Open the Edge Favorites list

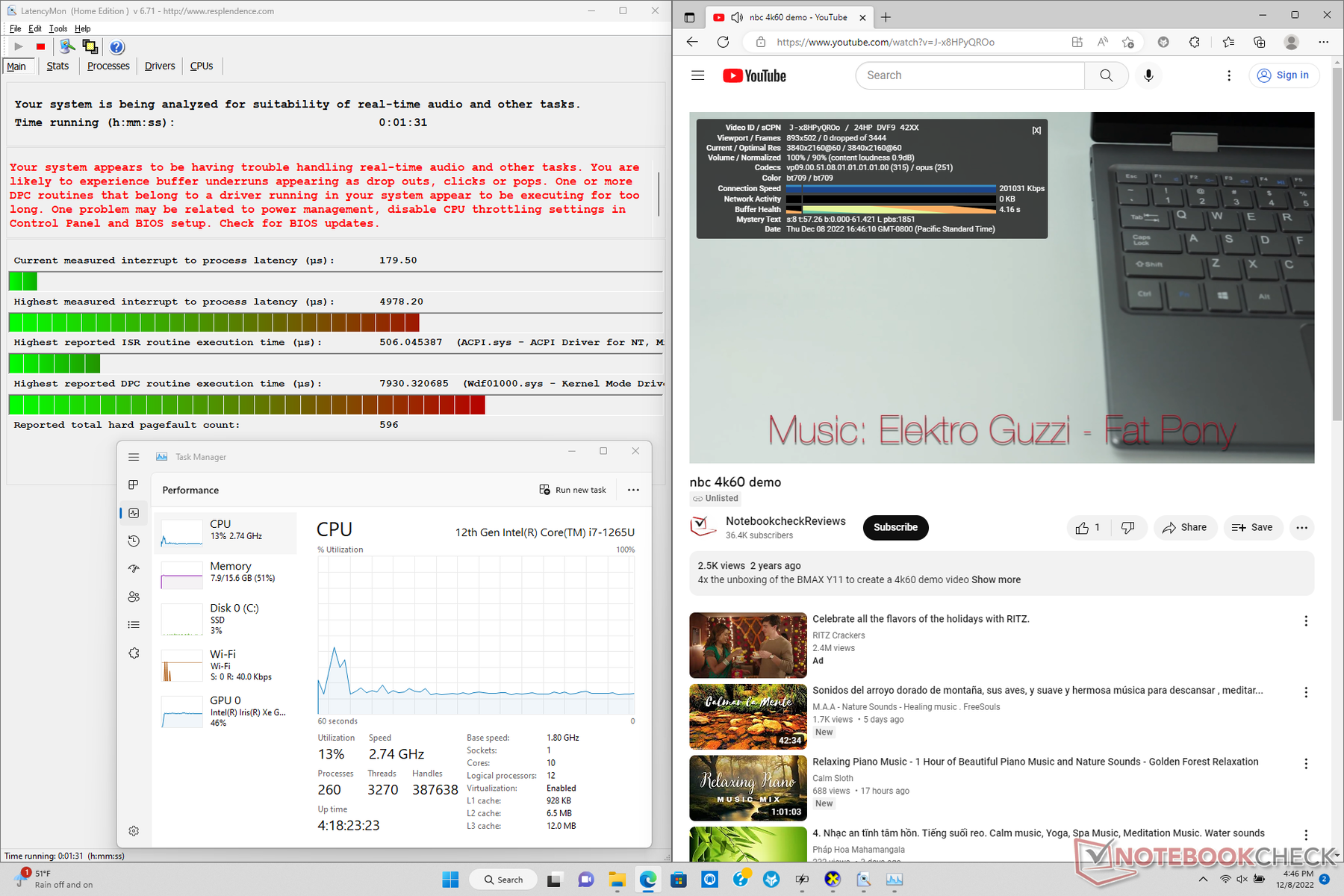tap(1228, 42)
